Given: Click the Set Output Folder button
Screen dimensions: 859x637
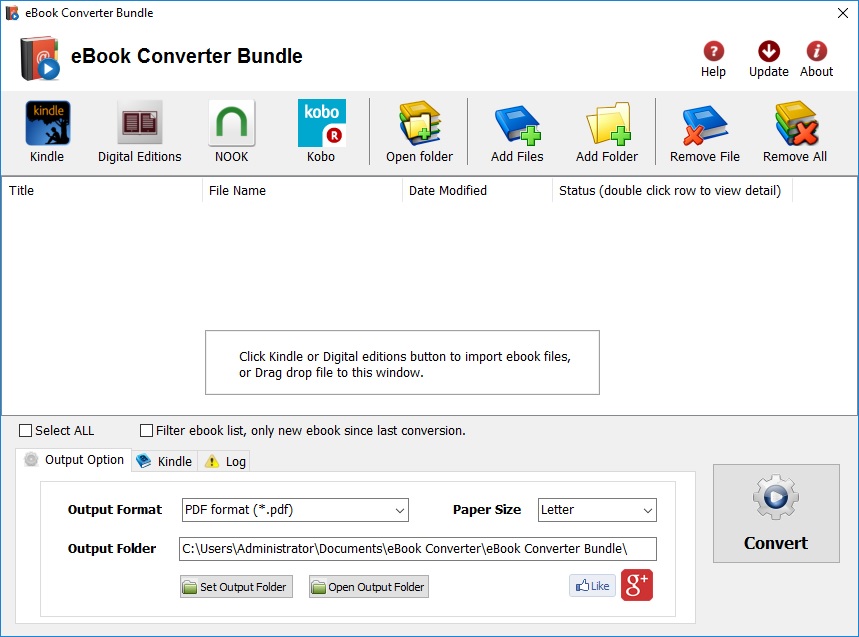Looking at the screenshot, I should coord(236,587).
